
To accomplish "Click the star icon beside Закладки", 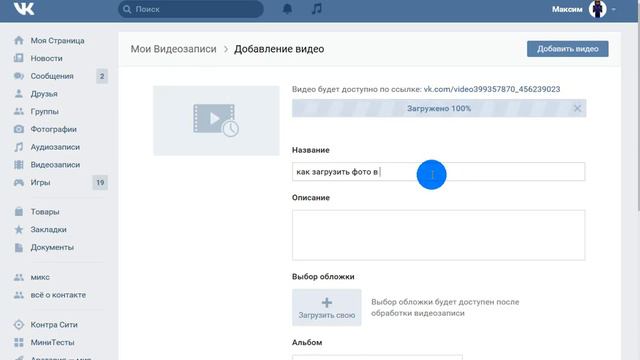I will (19, 229).
